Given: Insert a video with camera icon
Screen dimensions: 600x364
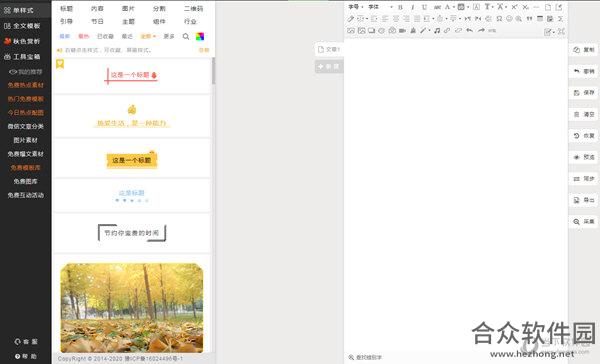Looking at the screenshot, I should pos(402,30).
